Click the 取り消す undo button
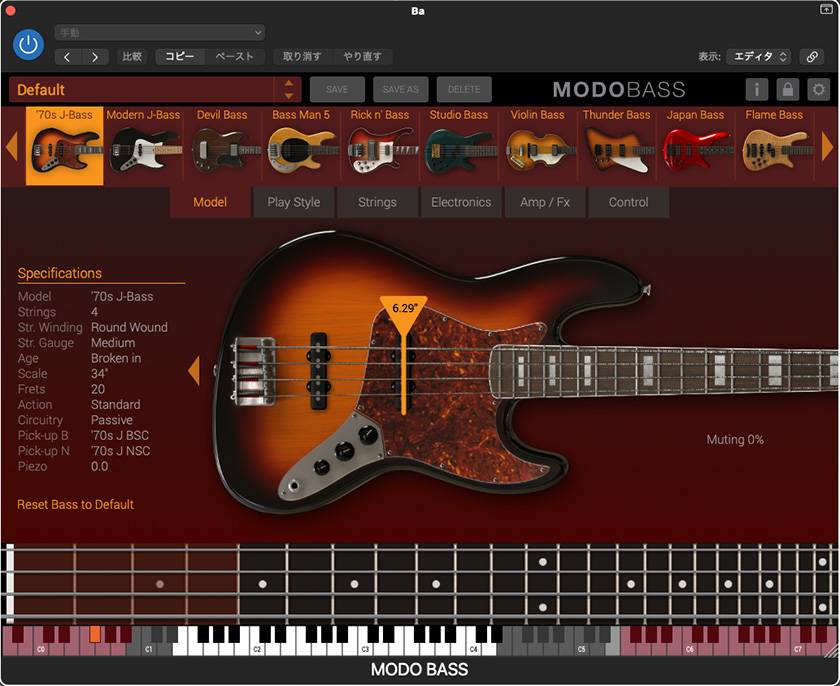Image resolution: width=840 pixels, height=686 pixels. pos(302,57)
